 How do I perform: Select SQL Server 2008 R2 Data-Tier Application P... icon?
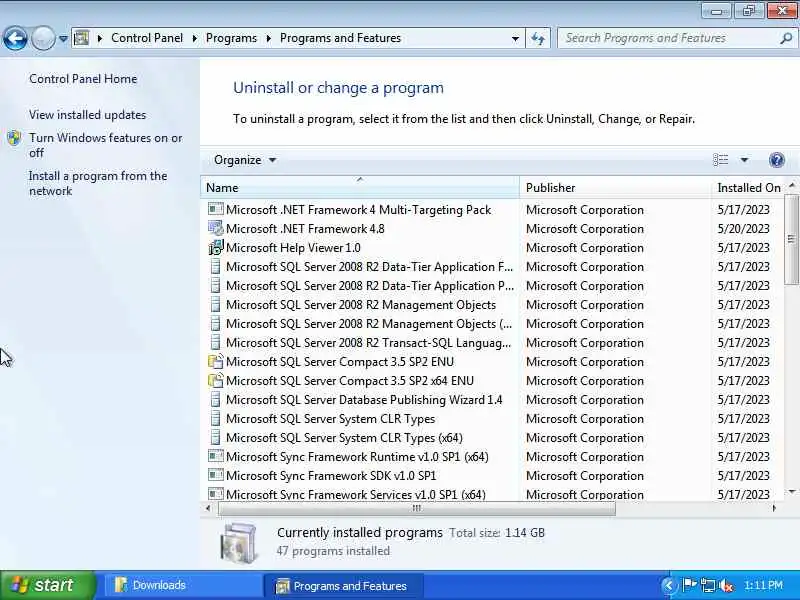pyautogui.click(x=216, y=286)
